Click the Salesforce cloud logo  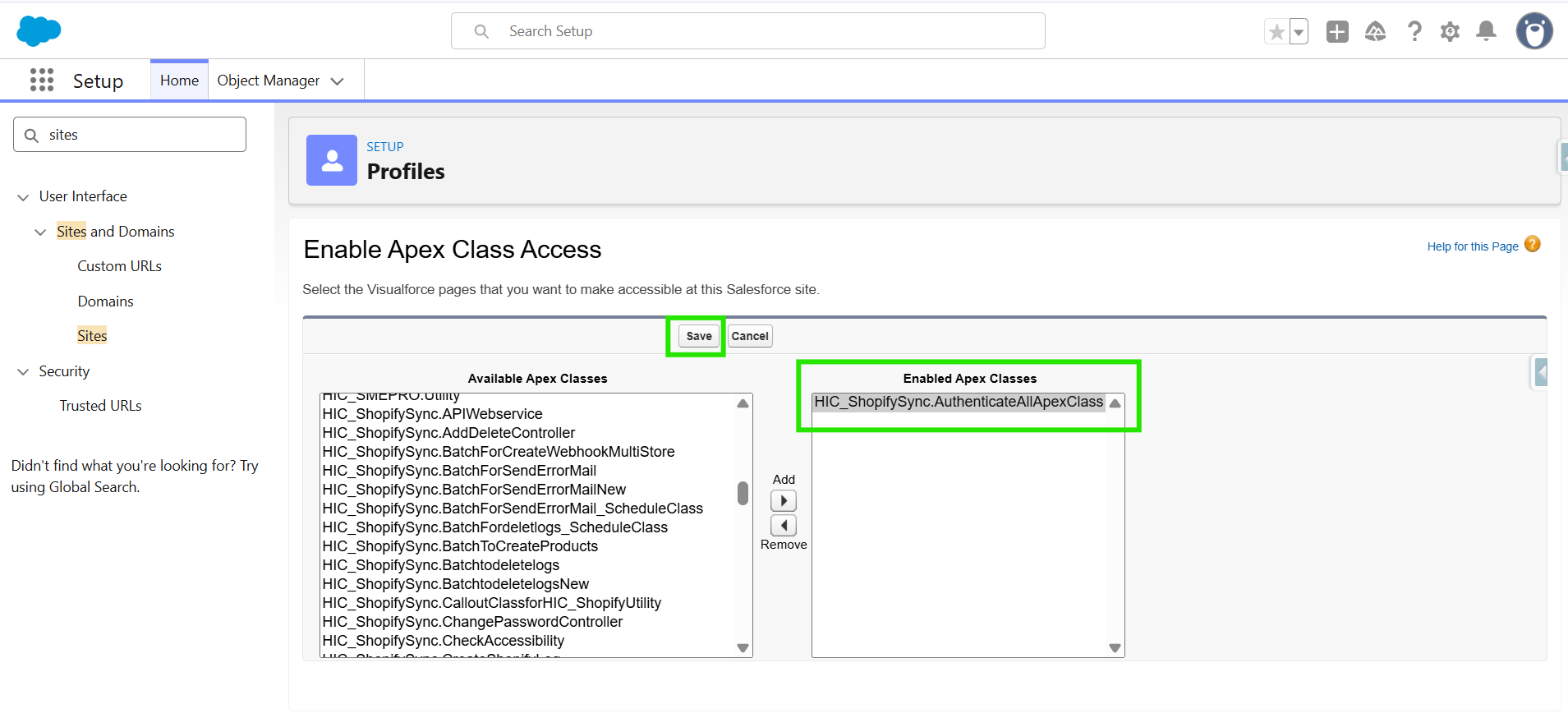(x=39, y=31)
